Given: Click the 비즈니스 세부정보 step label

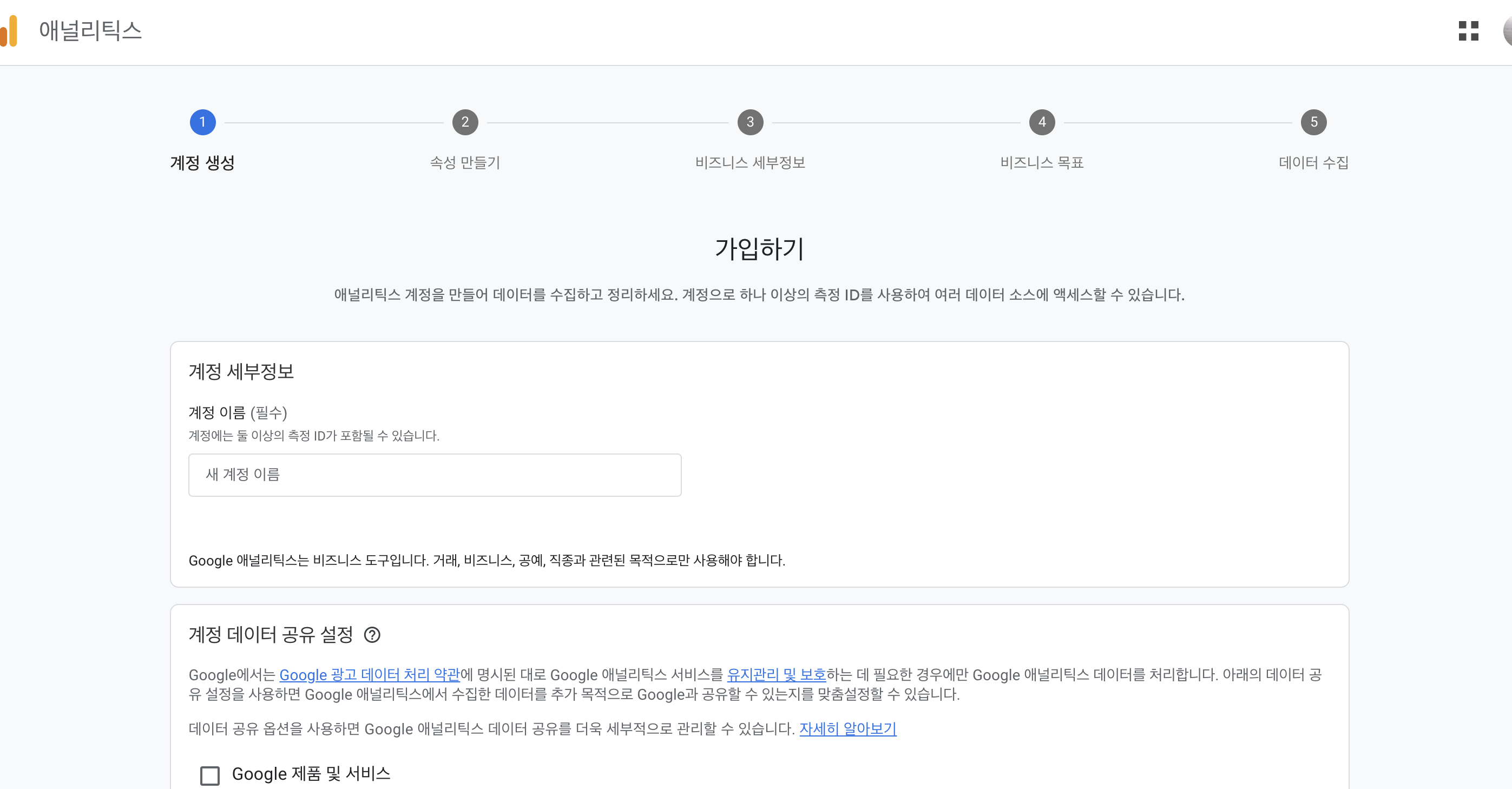Looking at the screenshot, I should tap(750, 162).
